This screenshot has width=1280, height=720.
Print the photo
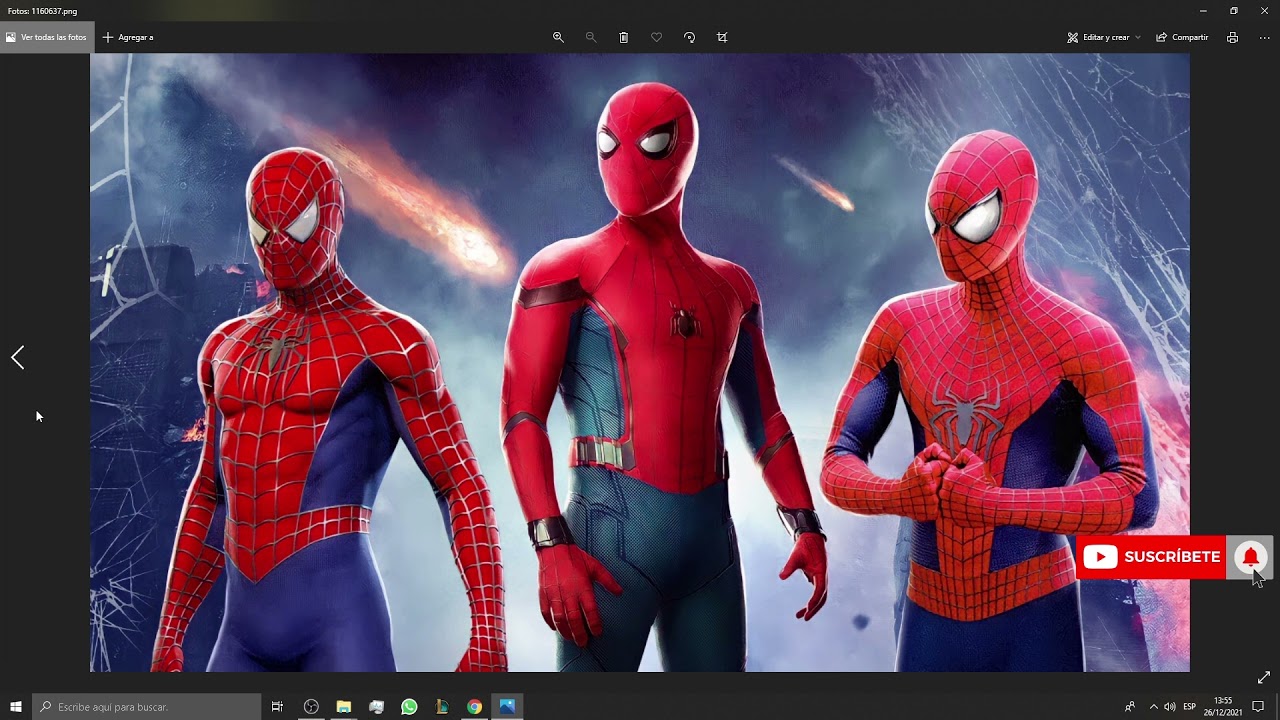click(x=1232, y=37)
